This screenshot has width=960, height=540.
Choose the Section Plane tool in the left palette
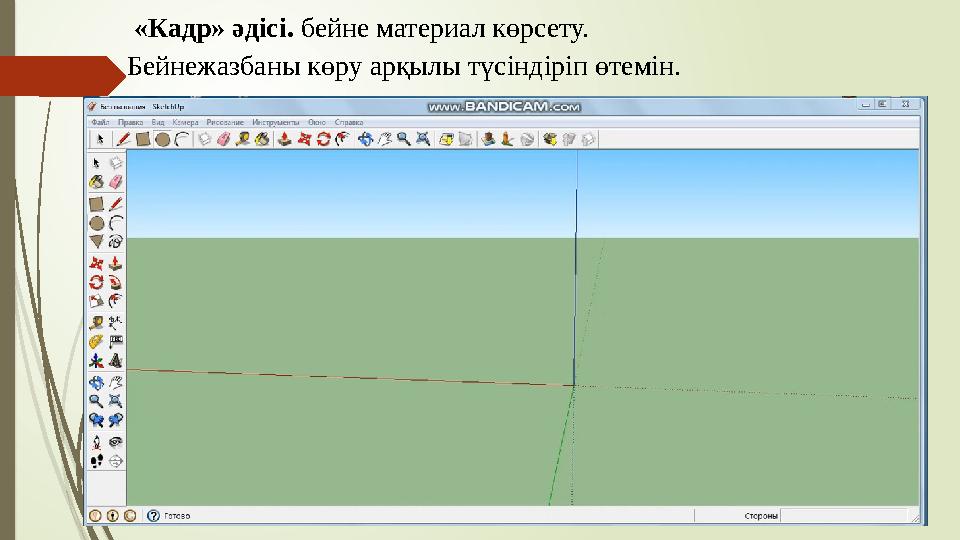tap(115, 461)
